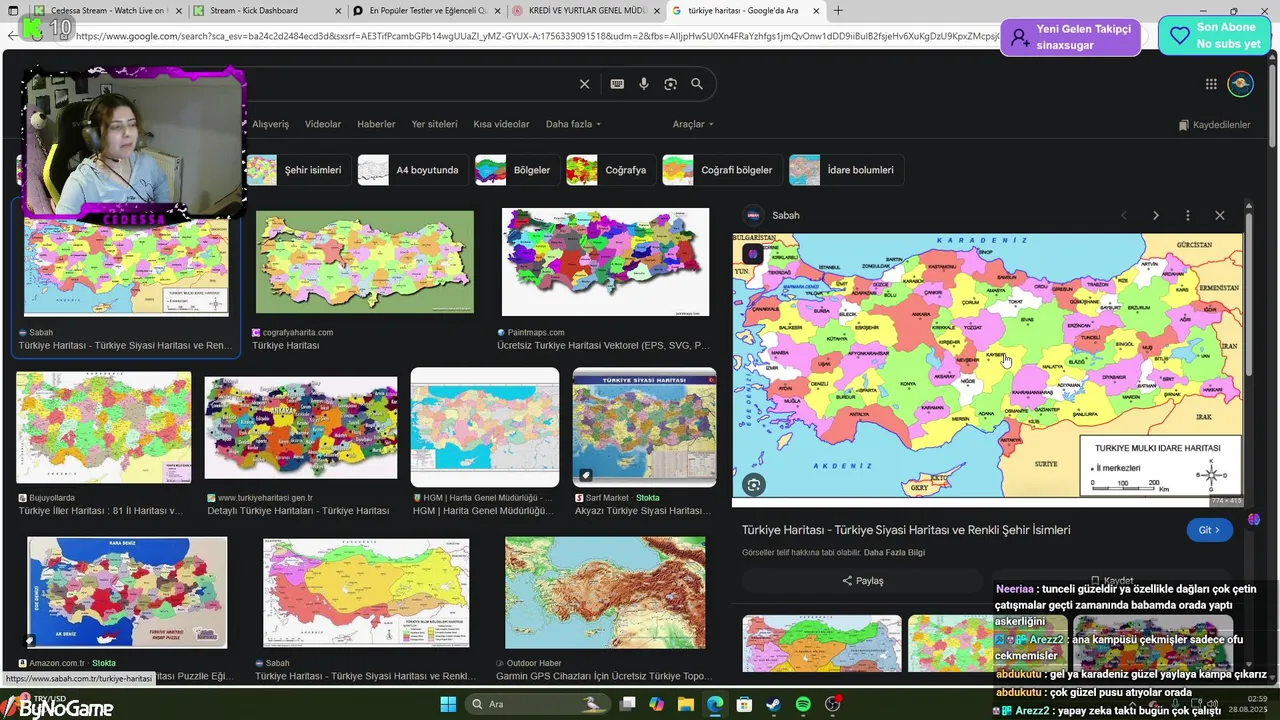The image size is (1280, 720).
Task: Open the Outdoor Haber topographic map thumbnail
Action: coord(605,593)
